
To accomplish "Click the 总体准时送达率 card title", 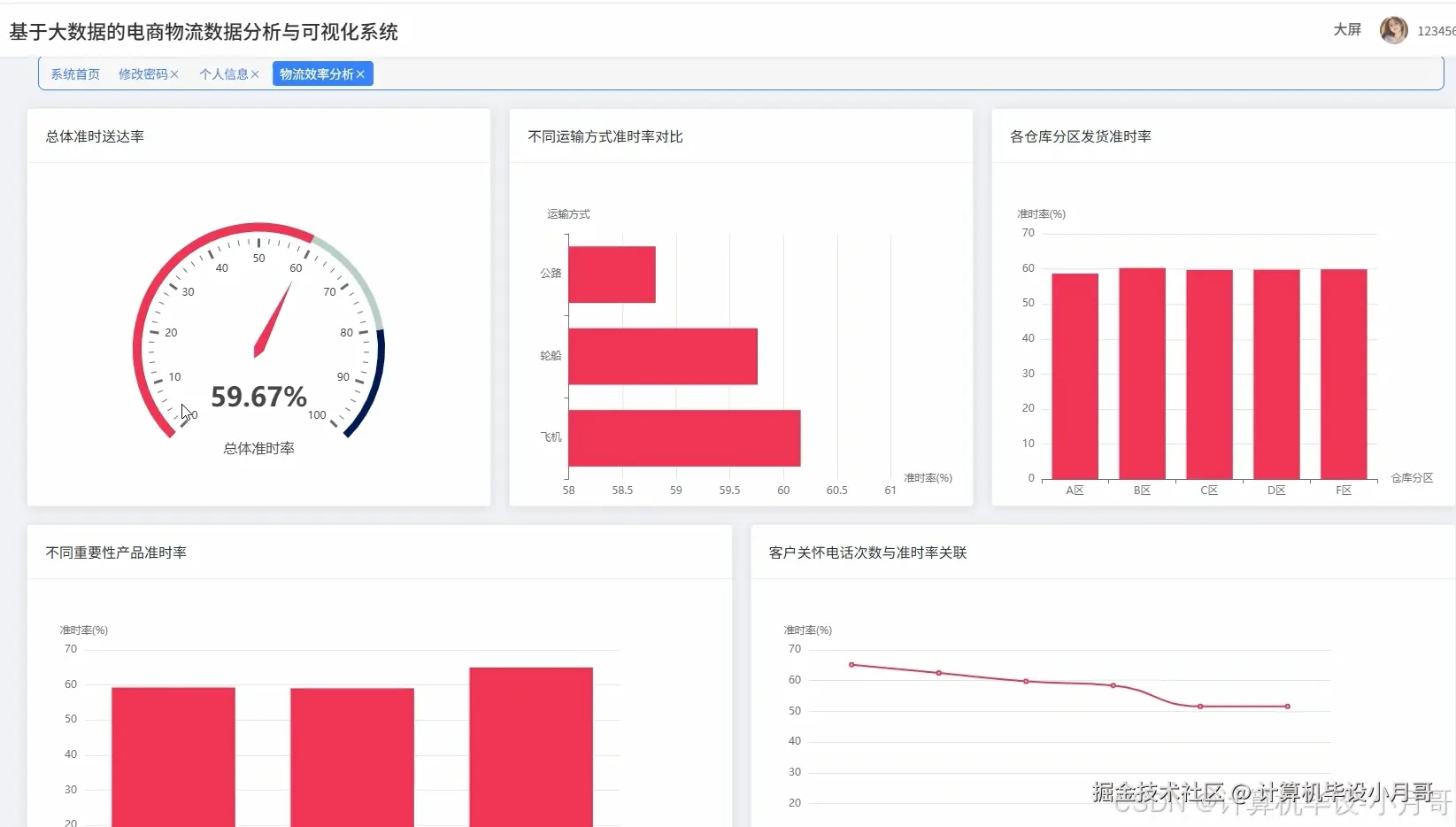I will pos(95,136).
